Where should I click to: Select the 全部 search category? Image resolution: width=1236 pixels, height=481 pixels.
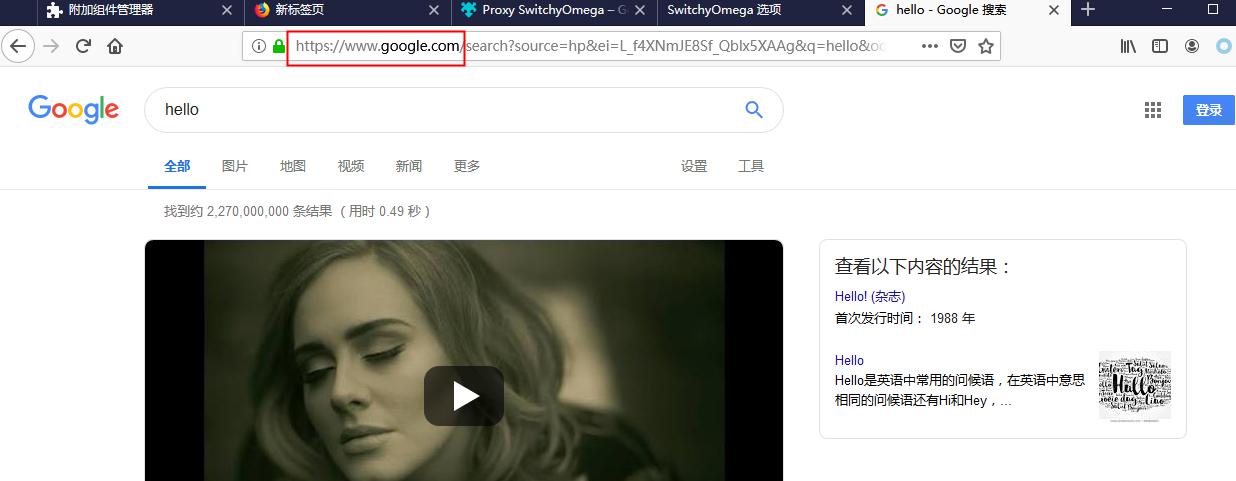177,166
